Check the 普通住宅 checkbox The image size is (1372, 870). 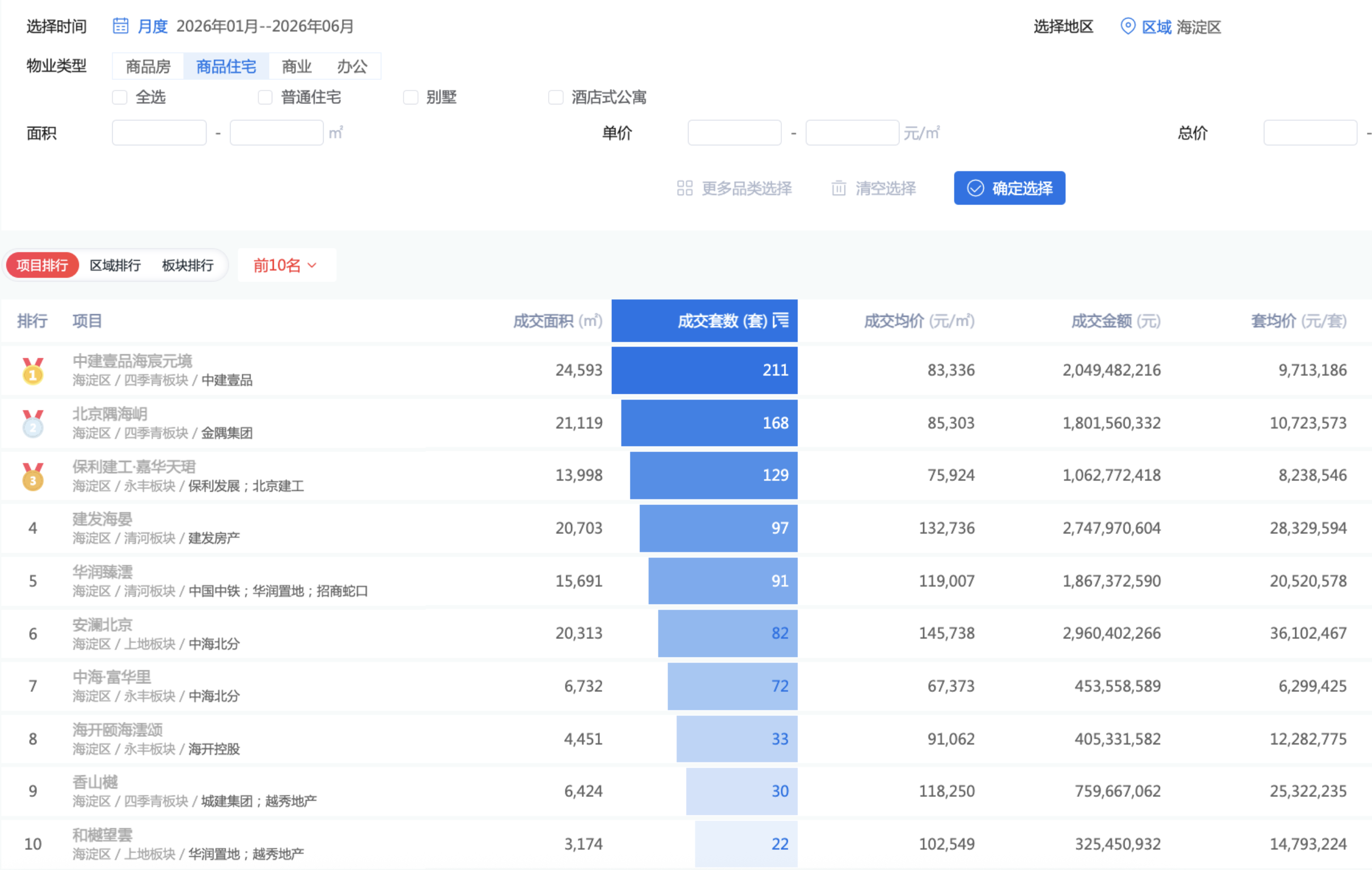click(265, 97)
